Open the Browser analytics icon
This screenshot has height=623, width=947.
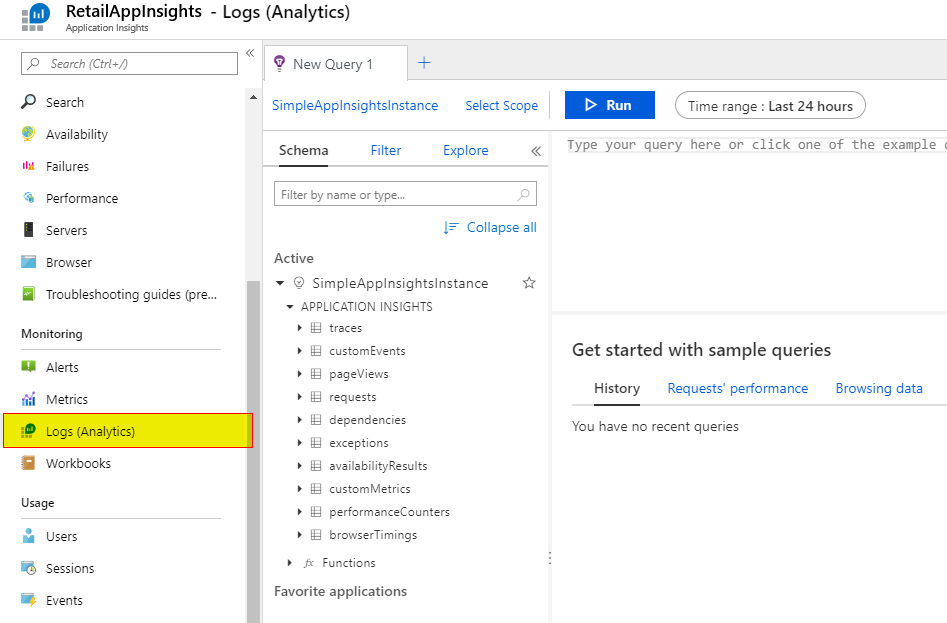pos(29,261)
